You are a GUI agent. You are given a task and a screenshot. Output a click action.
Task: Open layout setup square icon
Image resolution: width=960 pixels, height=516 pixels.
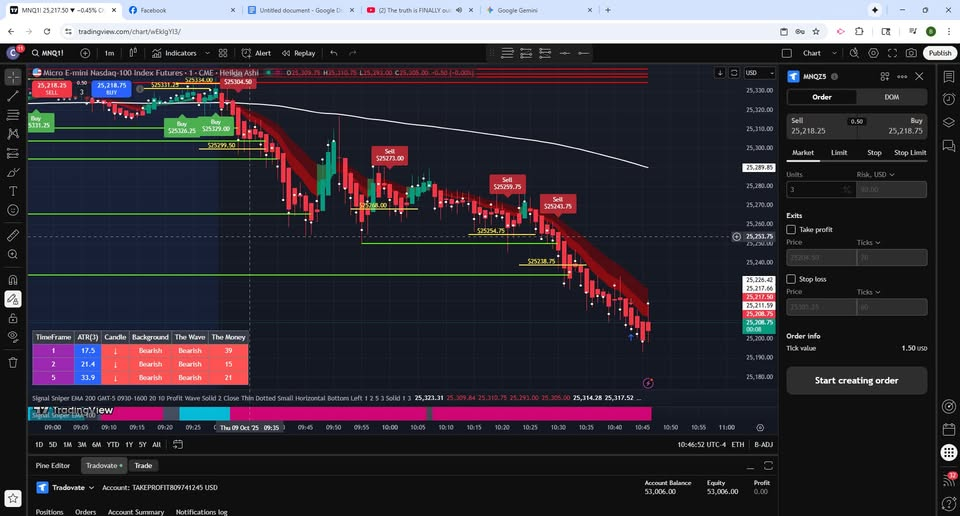(x=787, y=53)
